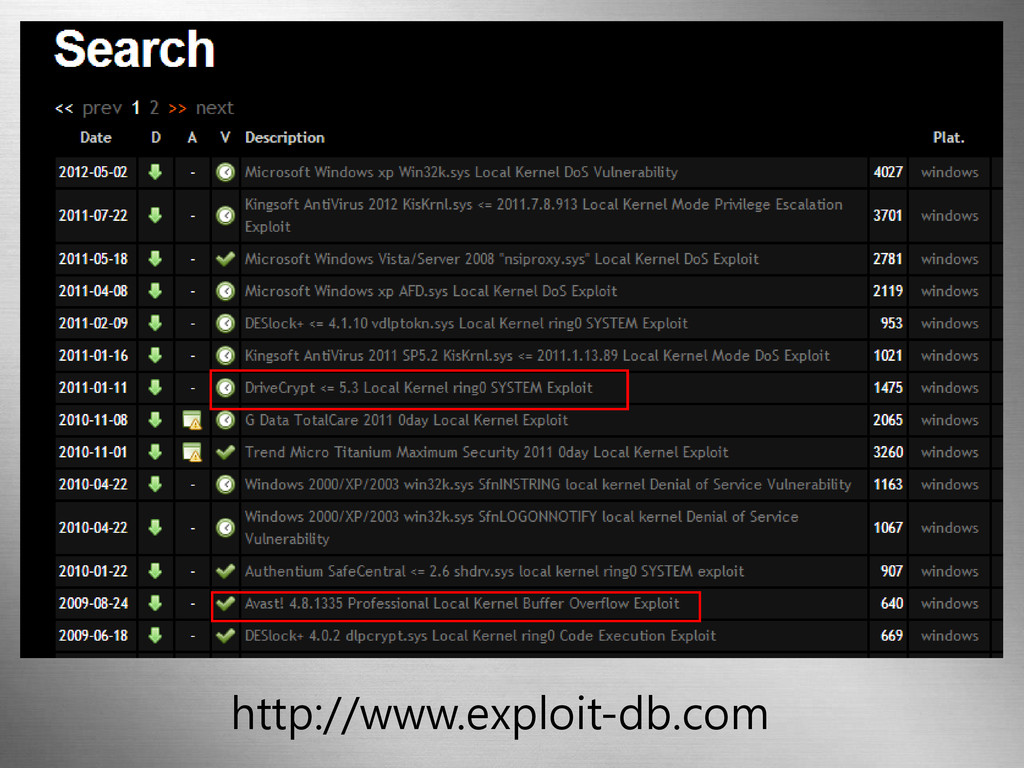
Task: Open win32k.sys SfnINSTRING Denial of Service entry
Action: coord(548,485)
